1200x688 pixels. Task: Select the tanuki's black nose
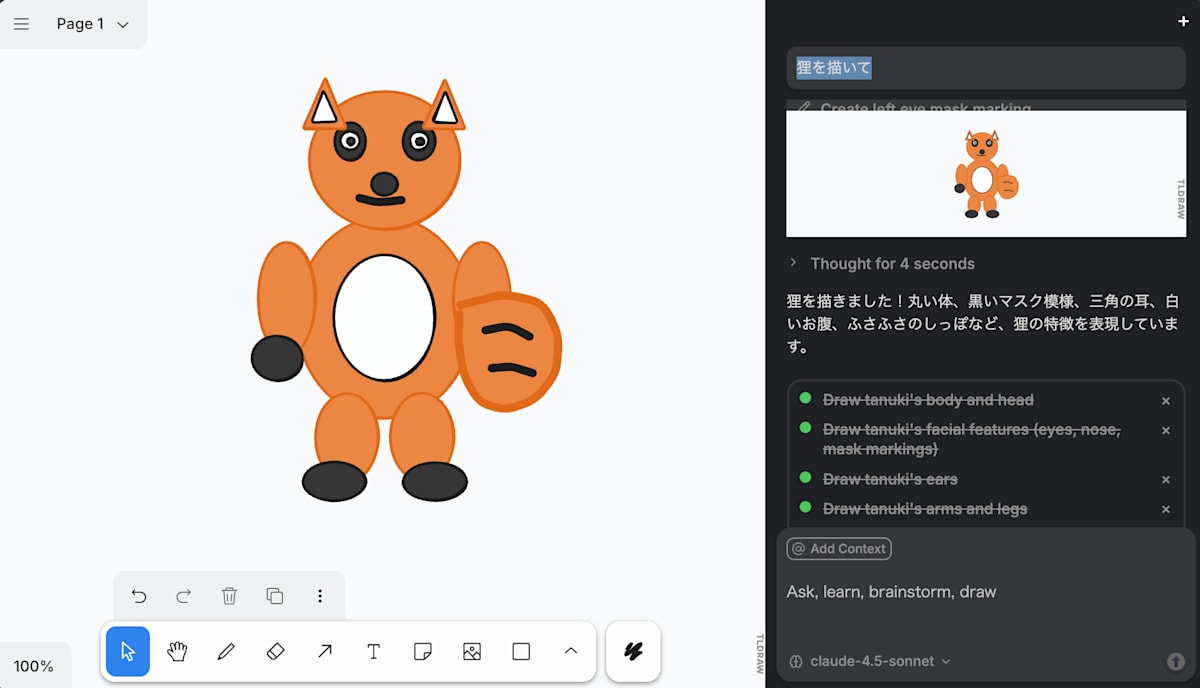384,184
